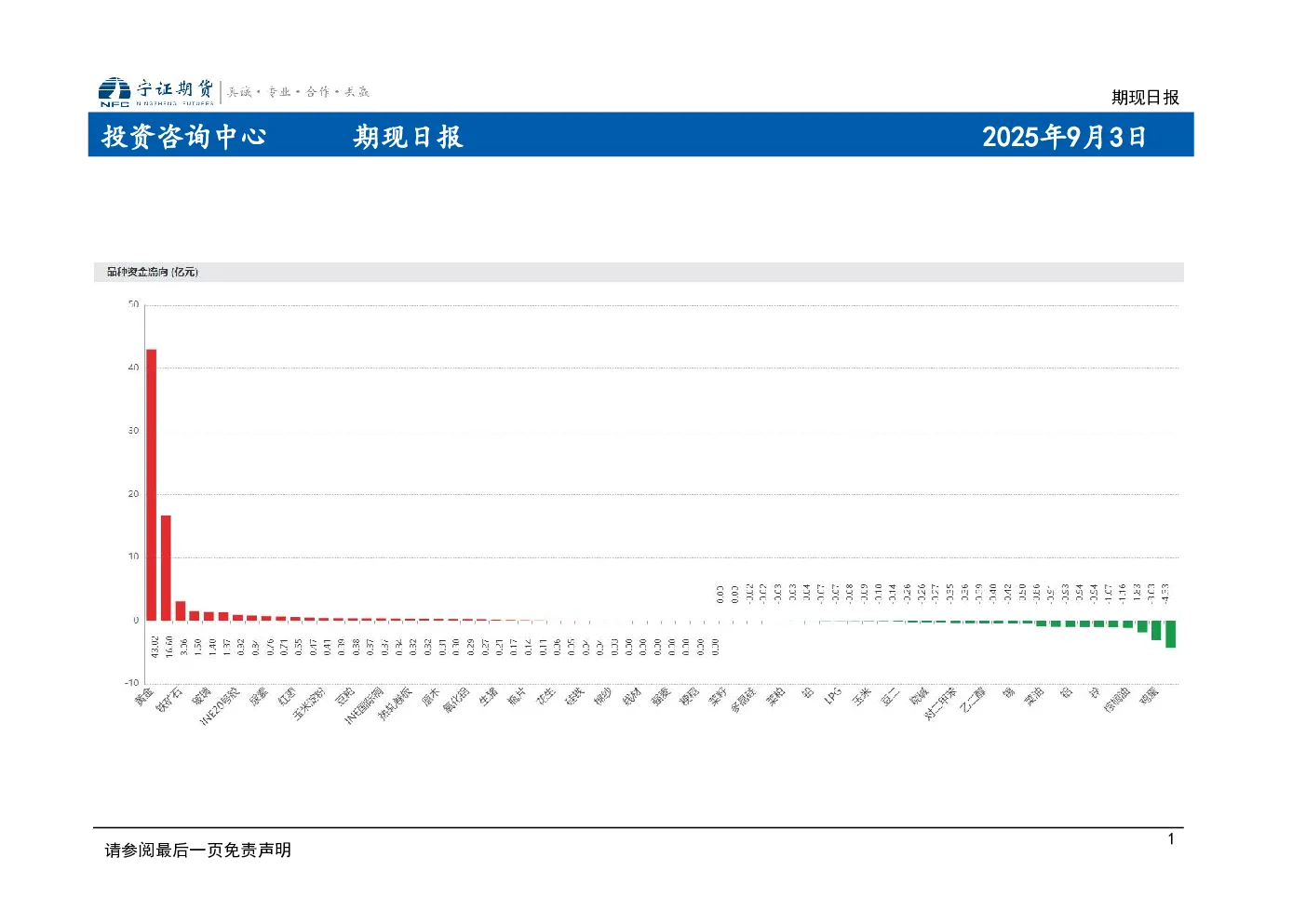Click the 菜粕 category label

pos(776,697)
